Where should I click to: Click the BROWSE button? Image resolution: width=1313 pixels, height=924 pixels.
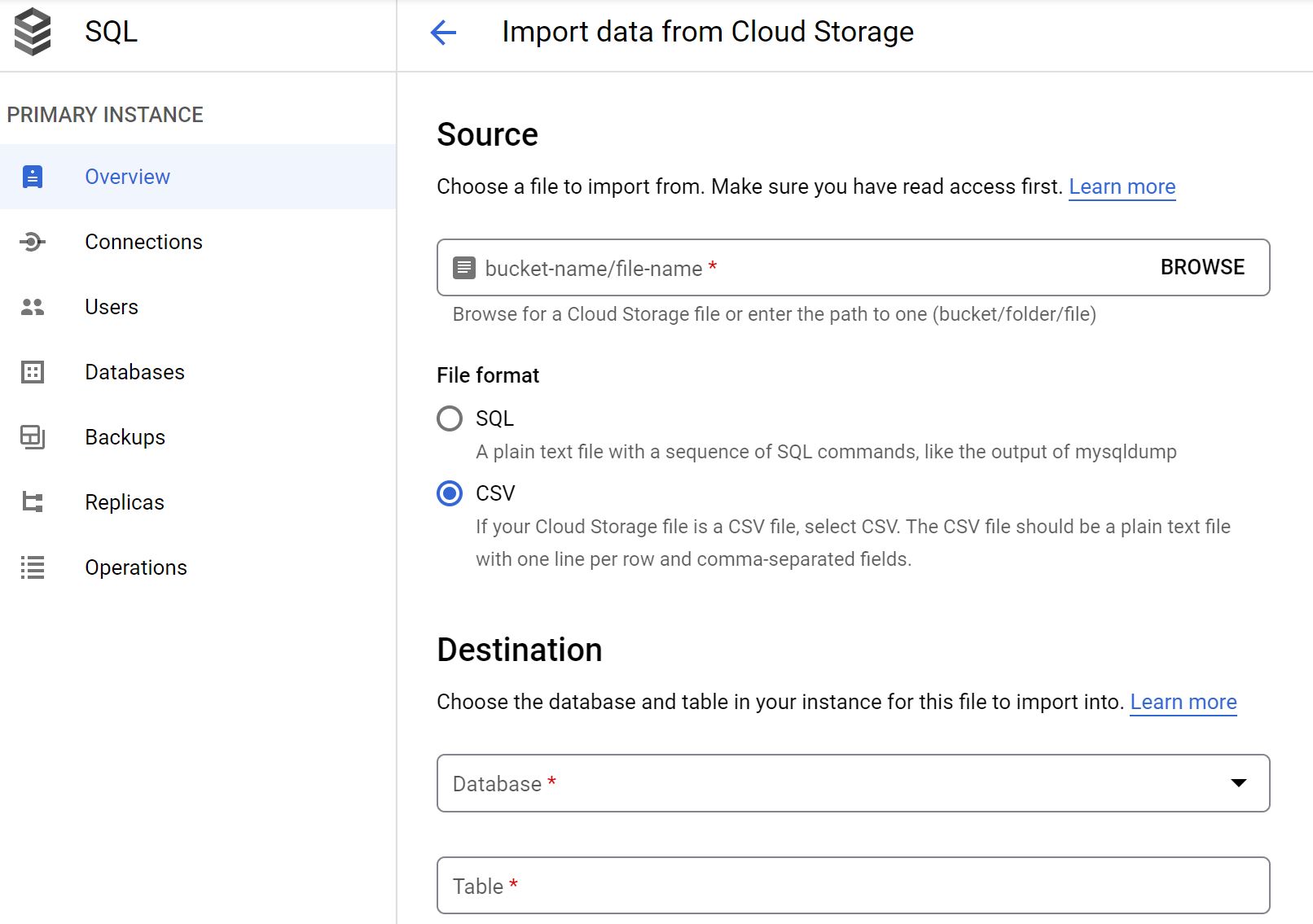tap(1201, 267)
